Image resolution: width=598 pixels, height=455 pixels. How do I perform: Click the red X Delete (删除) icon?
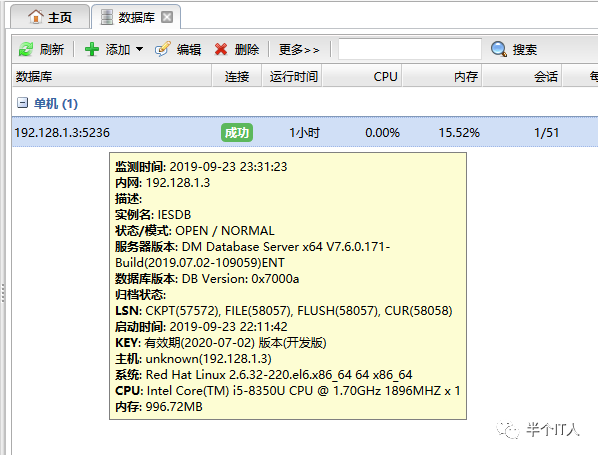point(221,50)
